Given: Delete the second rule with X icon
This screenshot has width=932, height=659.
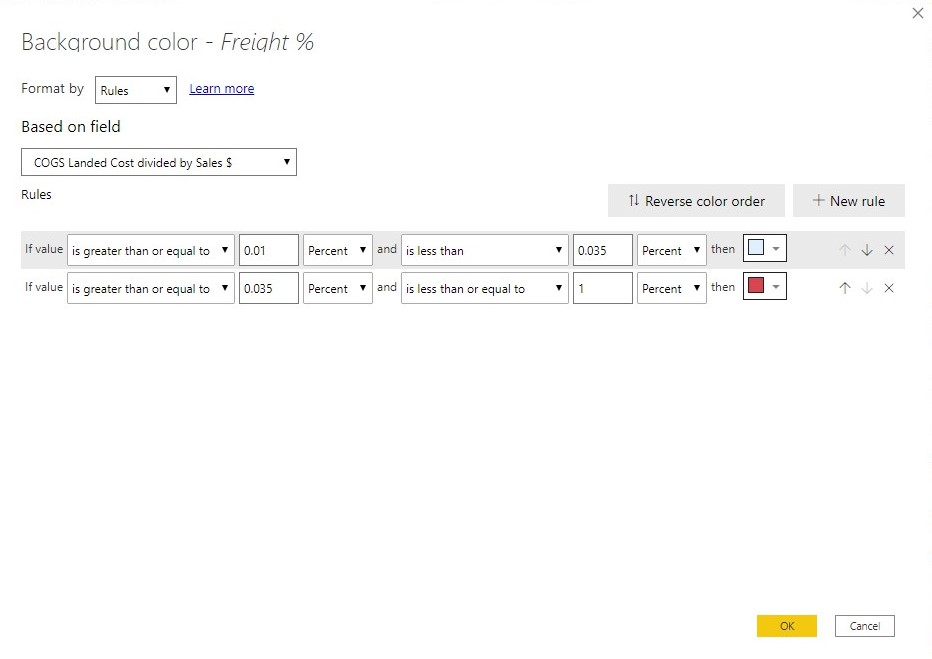Looking at the screenshot, I should pos(889,288).
